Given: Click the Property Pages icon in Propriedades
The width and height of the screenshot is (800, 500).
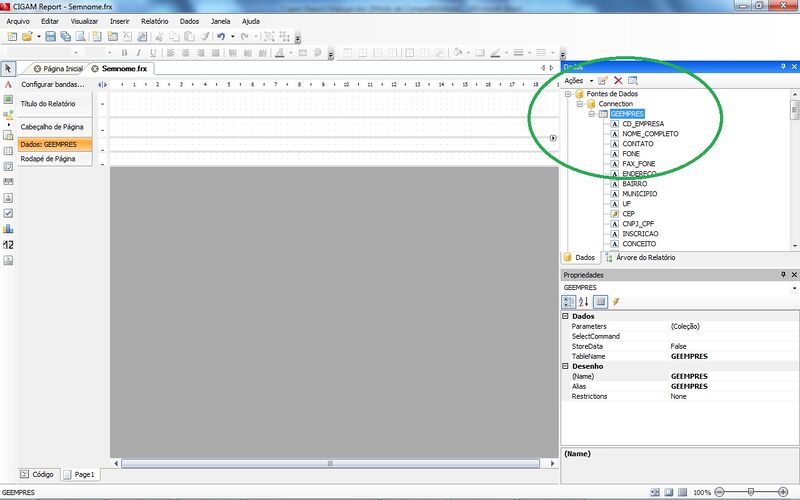Looking at the screenshot, I should point(601,302).
